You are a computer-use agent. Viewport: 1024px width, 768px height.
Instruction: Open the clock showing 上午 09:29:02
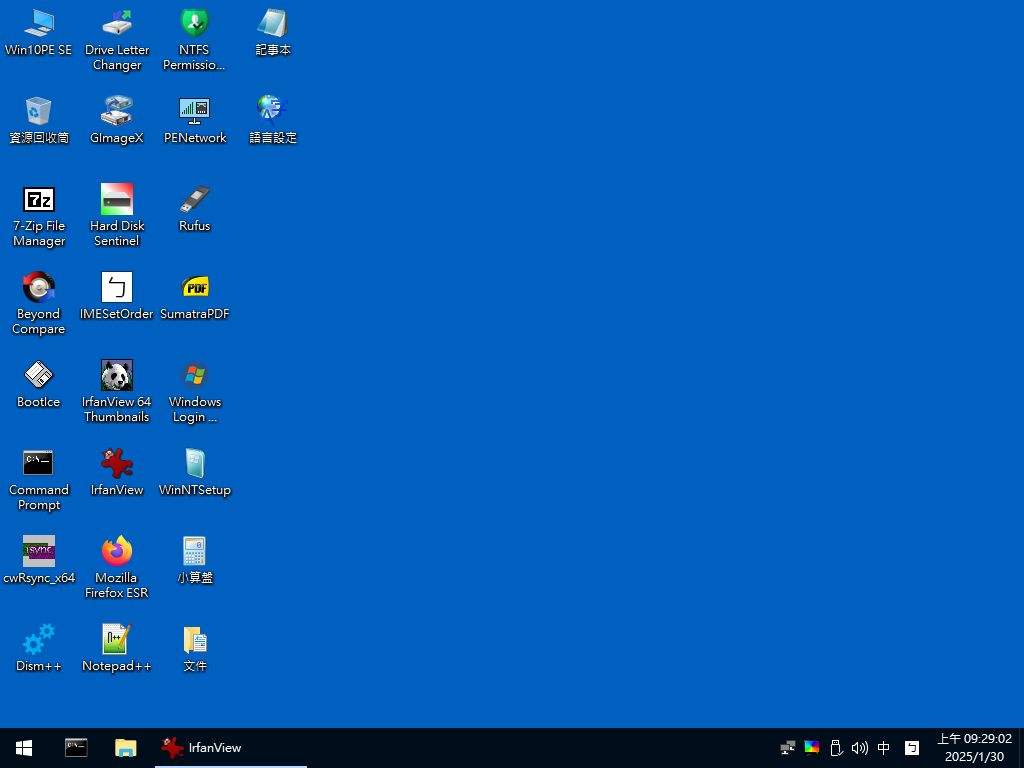[974, 748]
